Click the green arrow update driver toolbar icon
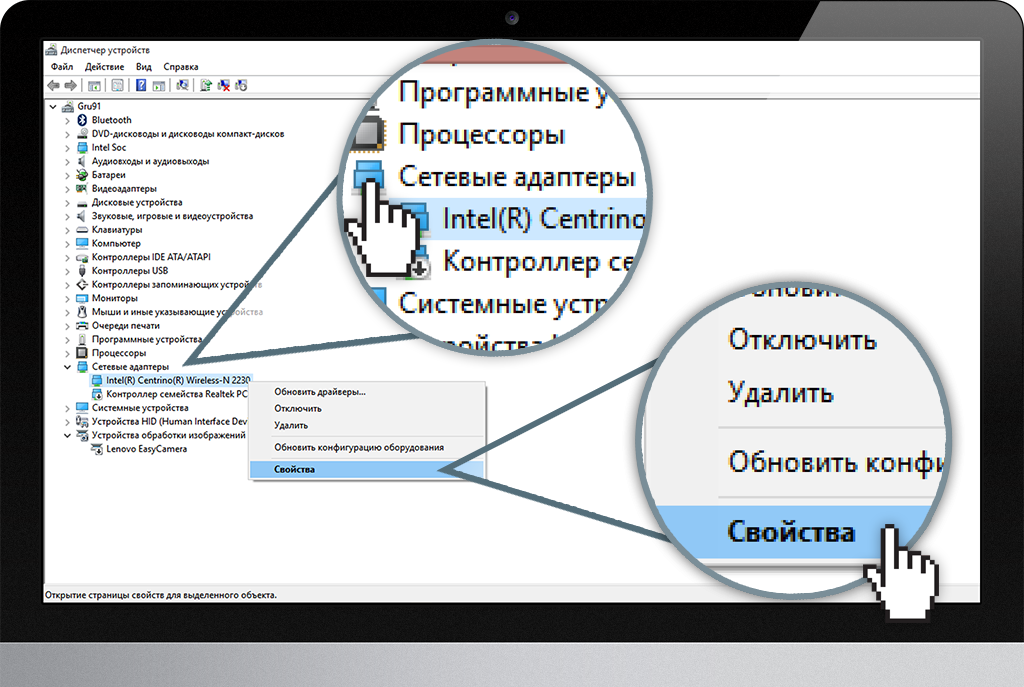Viewport: 1024px width, 687px height. [206, 86]
